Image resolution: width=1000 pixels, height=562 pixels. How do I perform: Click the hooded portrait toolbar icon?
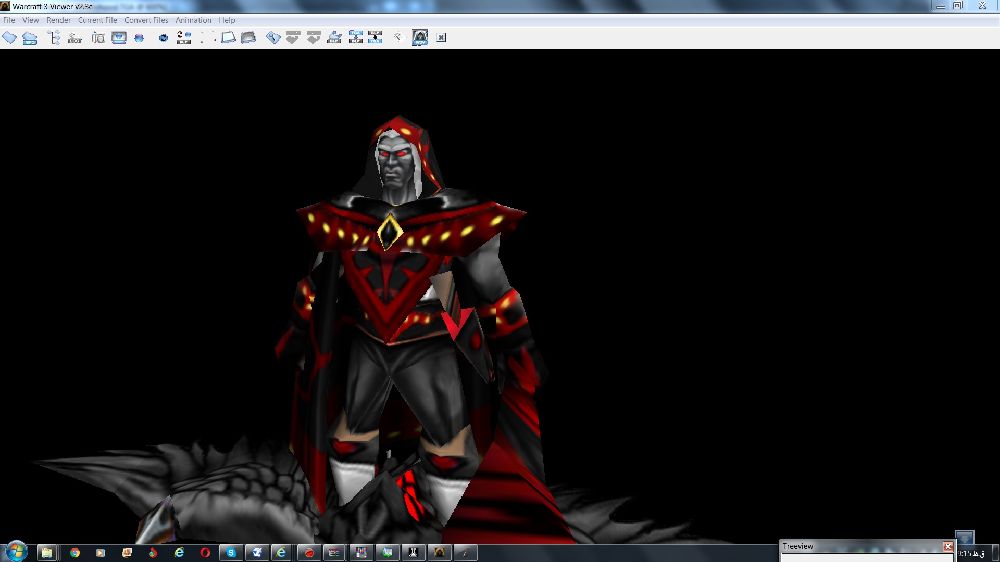pyautogui.click(x=420, y=37)
